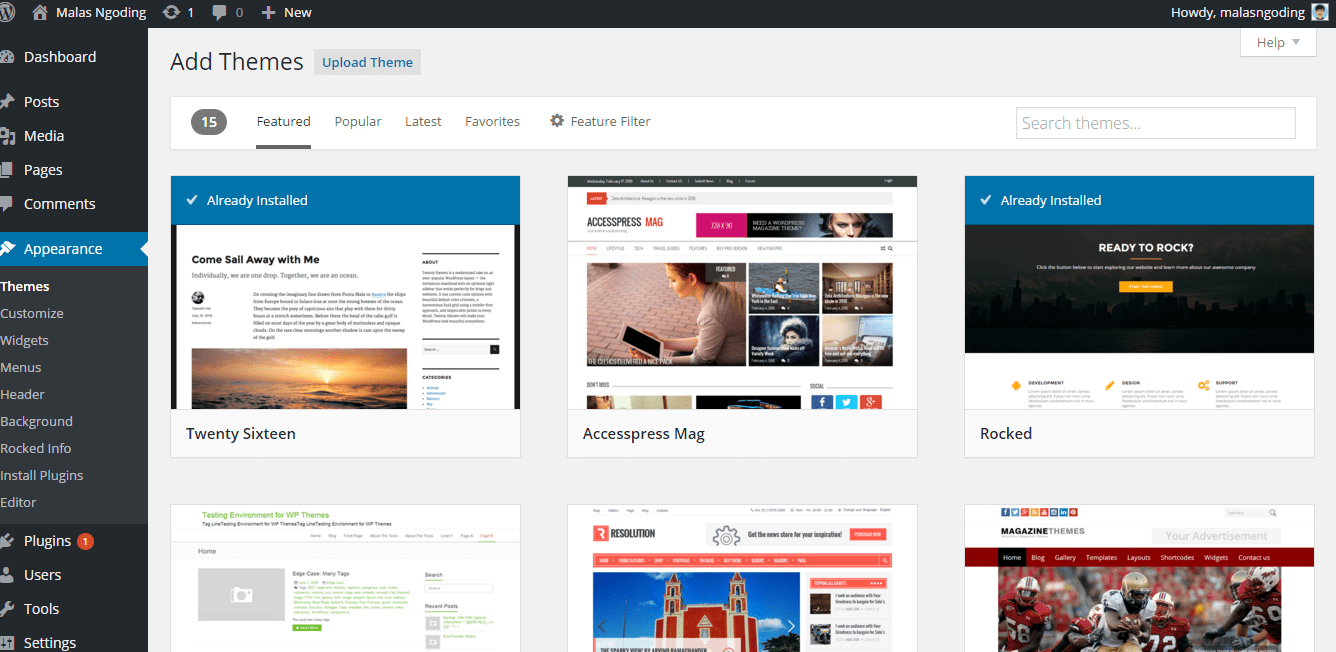Click the Dashboard gauge icon
This screenshot has width=1336, height=652.
coord(7,57)
